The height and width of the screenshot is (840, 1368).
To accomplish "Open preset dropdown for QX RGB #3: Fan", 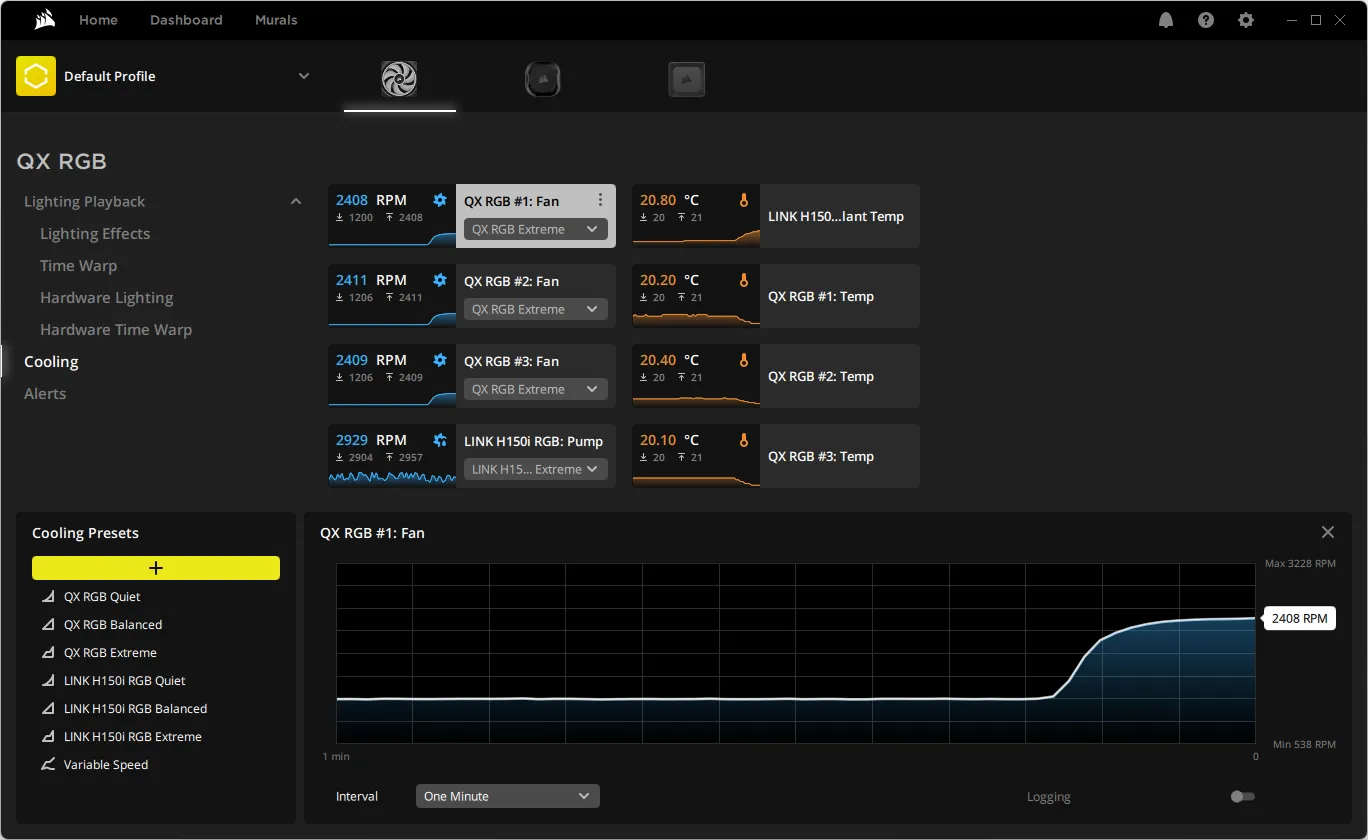I will coord(536,389).
